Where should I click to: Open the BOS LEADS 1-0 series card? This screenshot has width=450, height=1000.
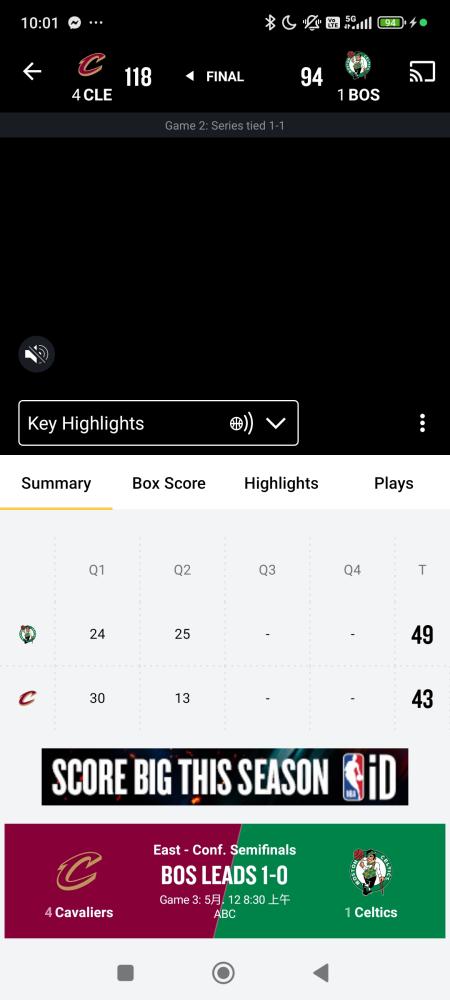(225, 881)
